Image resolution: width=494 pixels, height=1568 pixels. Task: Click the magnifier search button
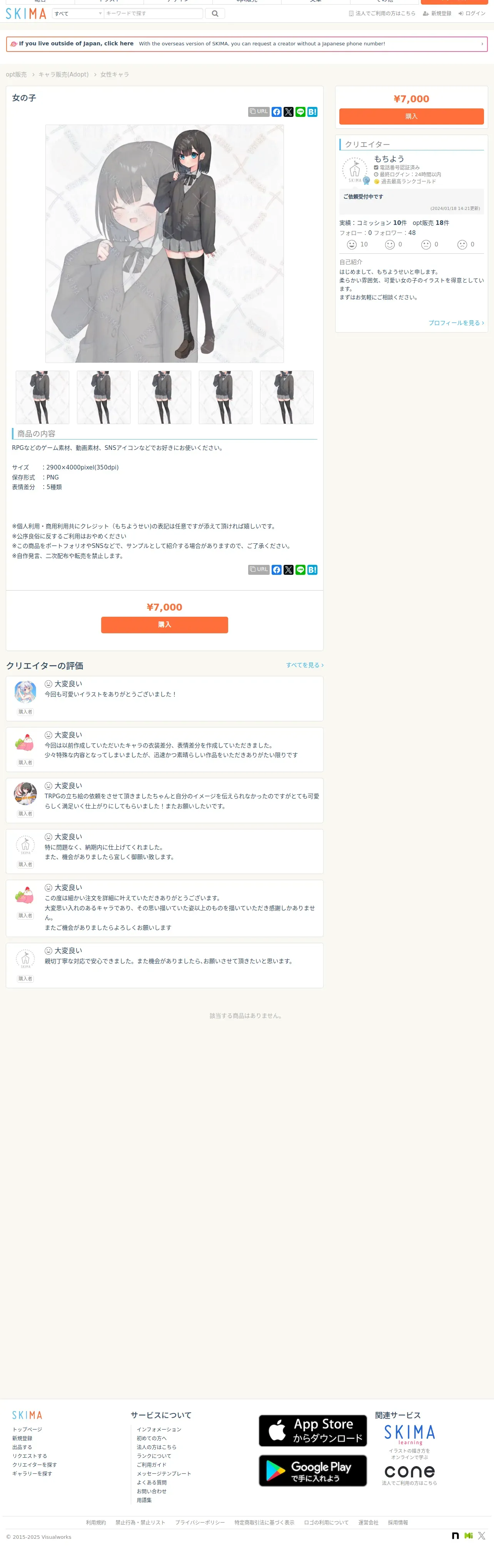tap(215, 13)
